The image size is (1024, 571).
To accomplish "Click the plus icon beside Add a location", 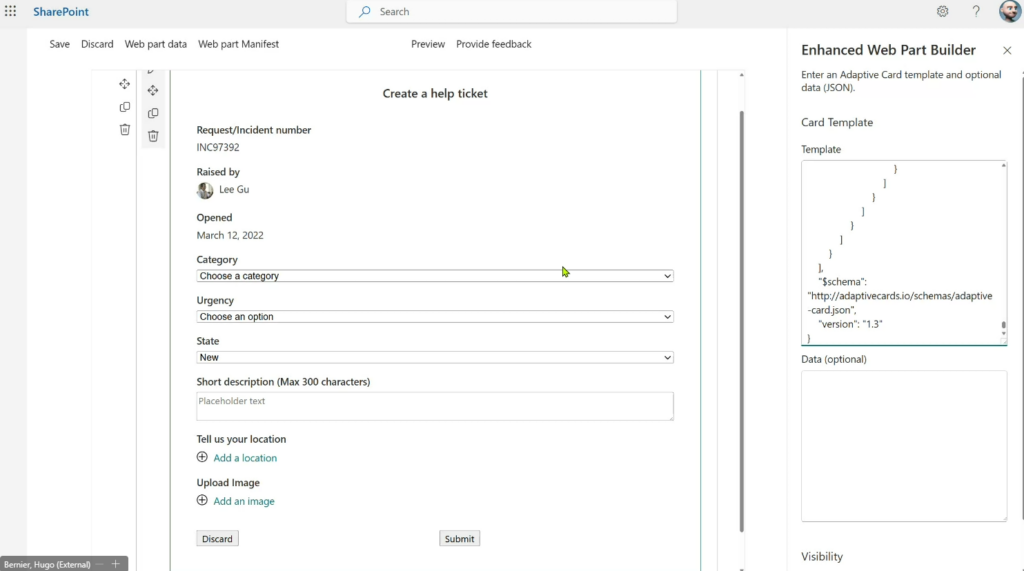I will click(x=202, y=457).
